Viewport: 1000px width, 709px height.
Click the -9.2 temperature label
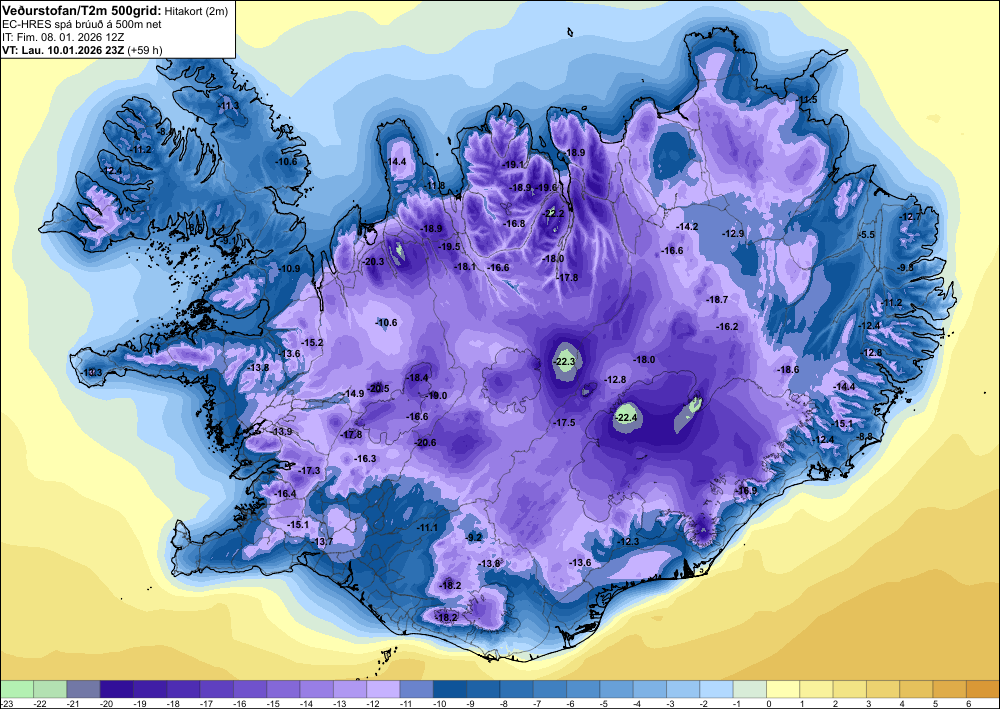(474, 537)
